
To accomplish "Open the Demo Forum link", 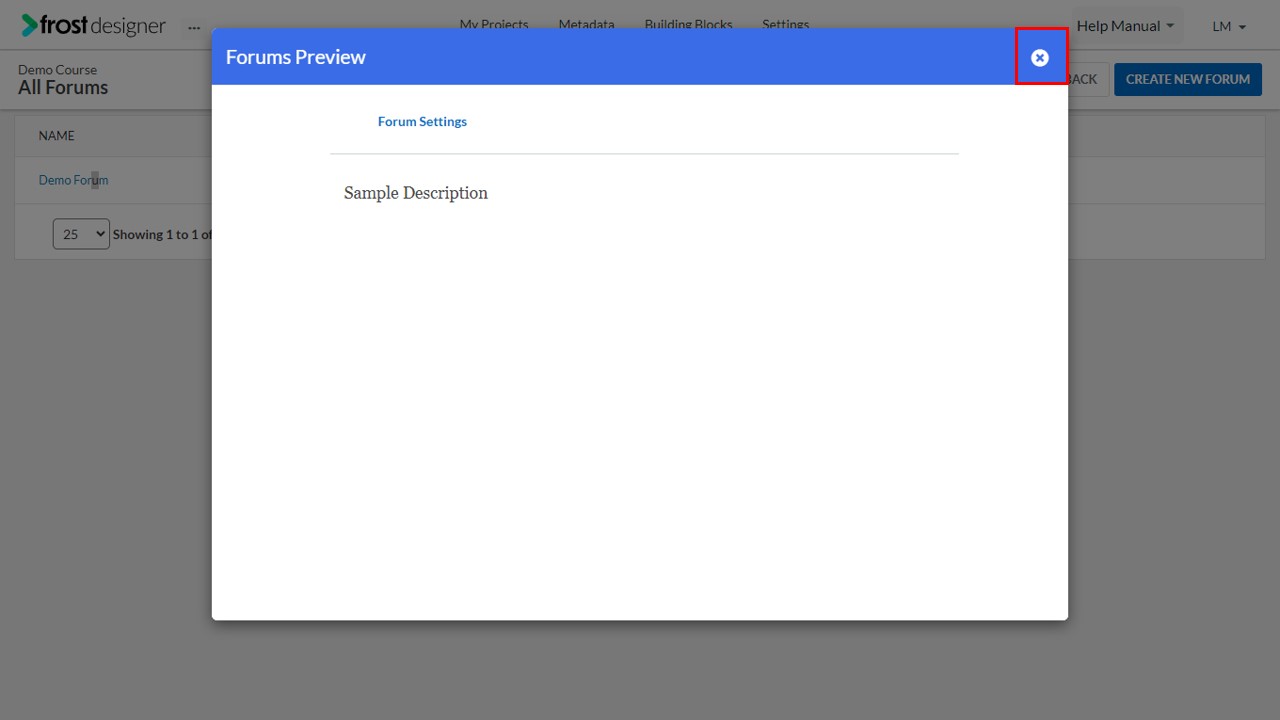I will pyautogui.click(x=73, y=180).
